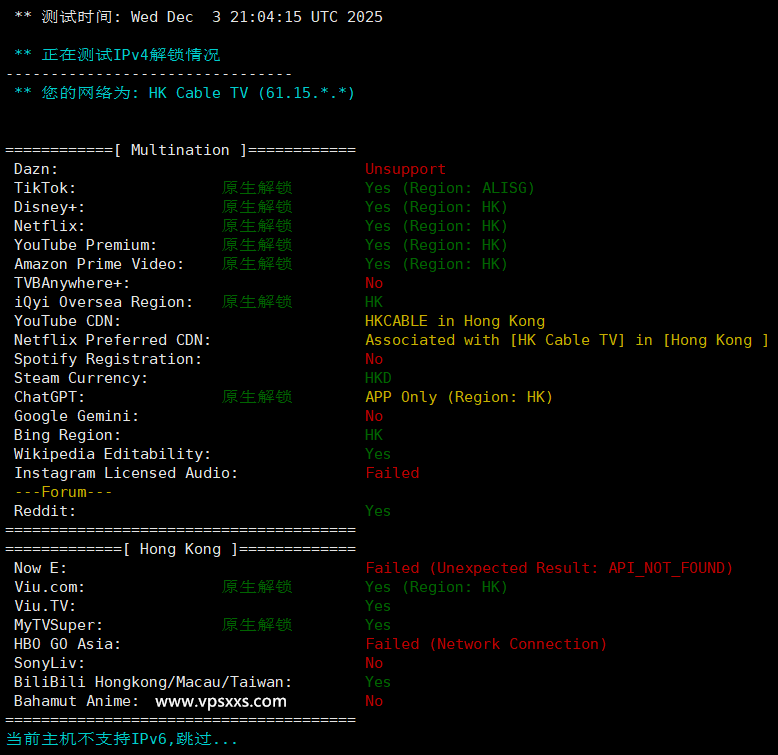This screenshot has width=778, height=755.
Task: Click the YouTube Premium row label
Action: click(85, 245)
